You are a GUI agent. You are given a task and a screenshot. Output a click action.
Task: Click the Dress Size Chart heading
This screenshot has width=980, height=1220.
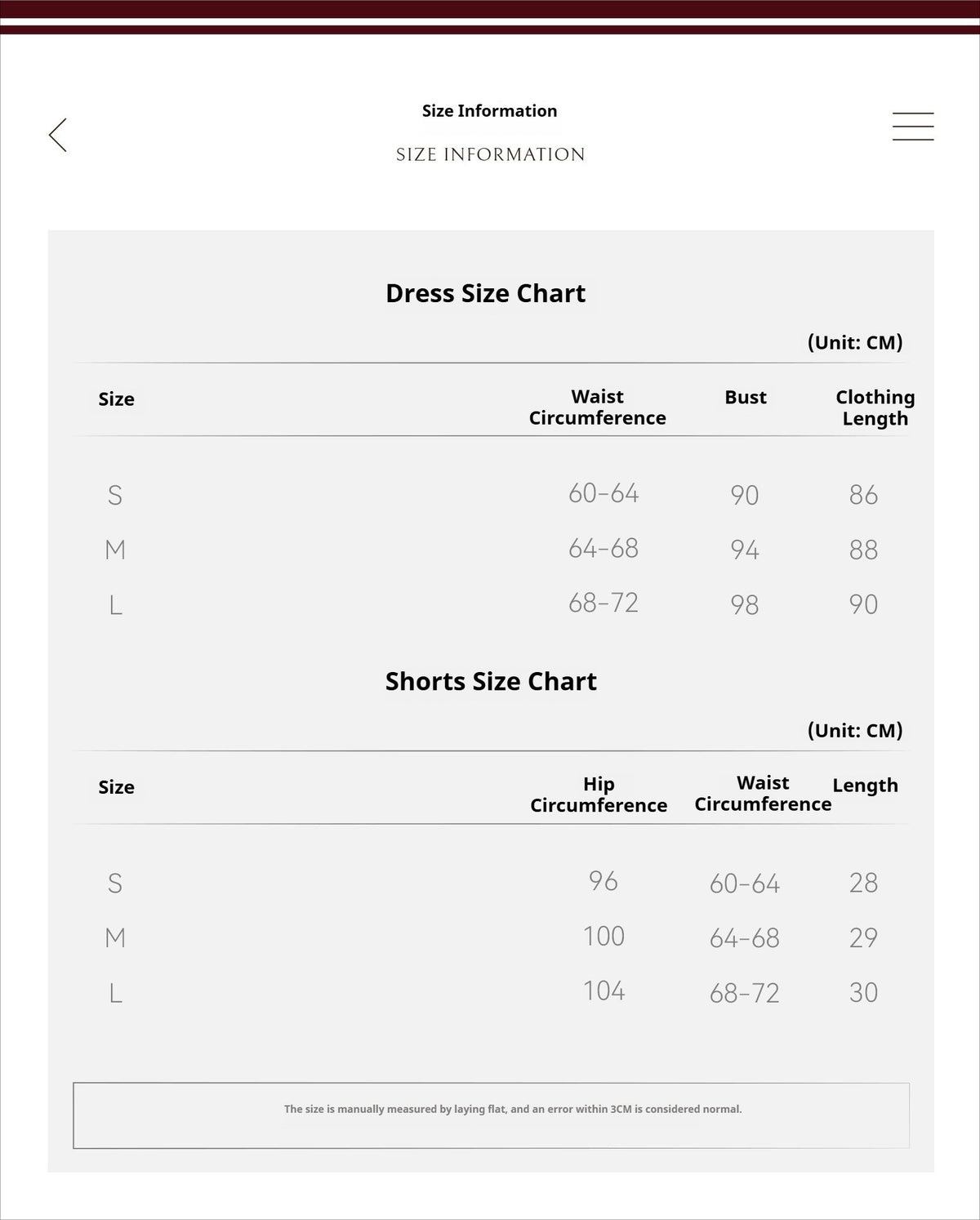point(485,293)
